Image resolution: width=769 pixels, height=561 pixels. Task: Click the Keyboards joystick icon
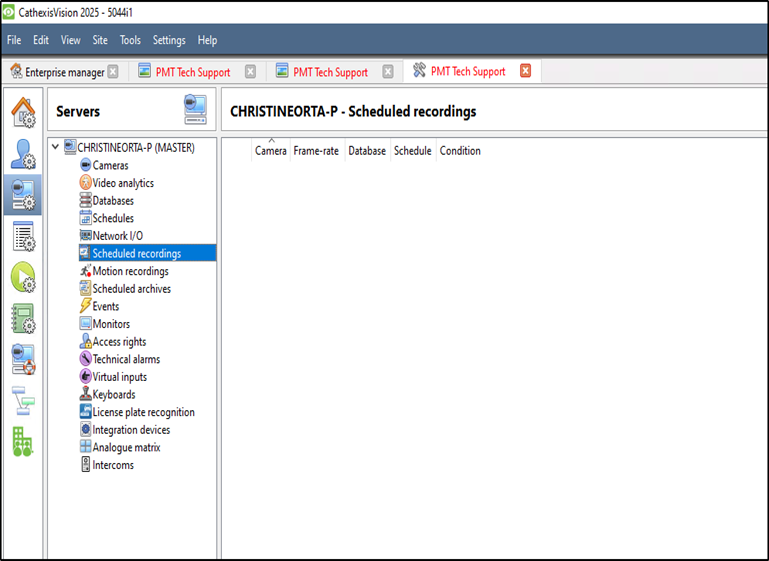85,394
